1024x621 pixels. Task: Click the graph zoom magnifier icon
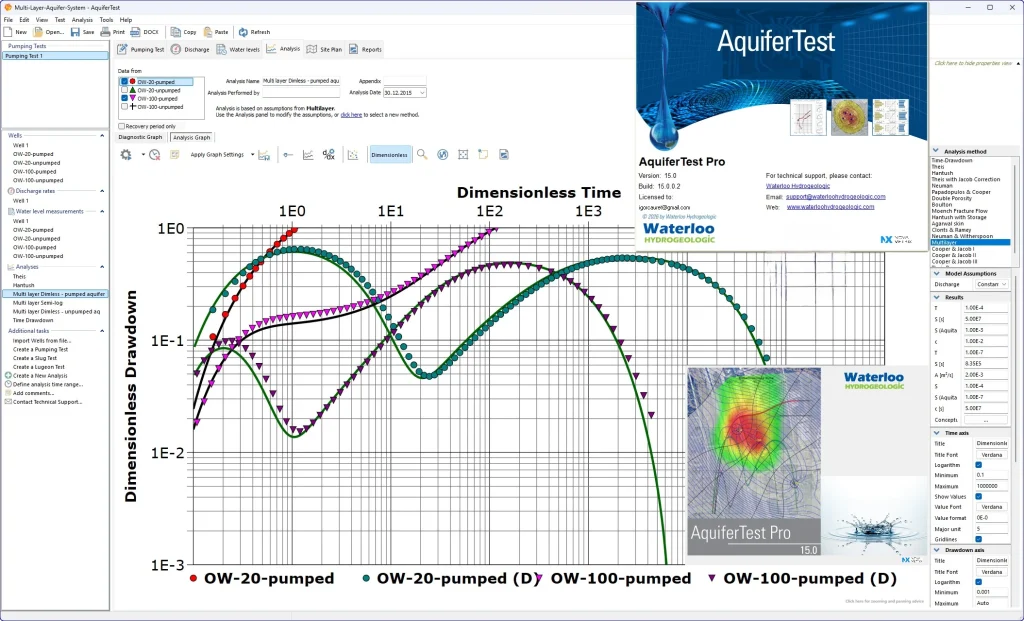[422, 155]
